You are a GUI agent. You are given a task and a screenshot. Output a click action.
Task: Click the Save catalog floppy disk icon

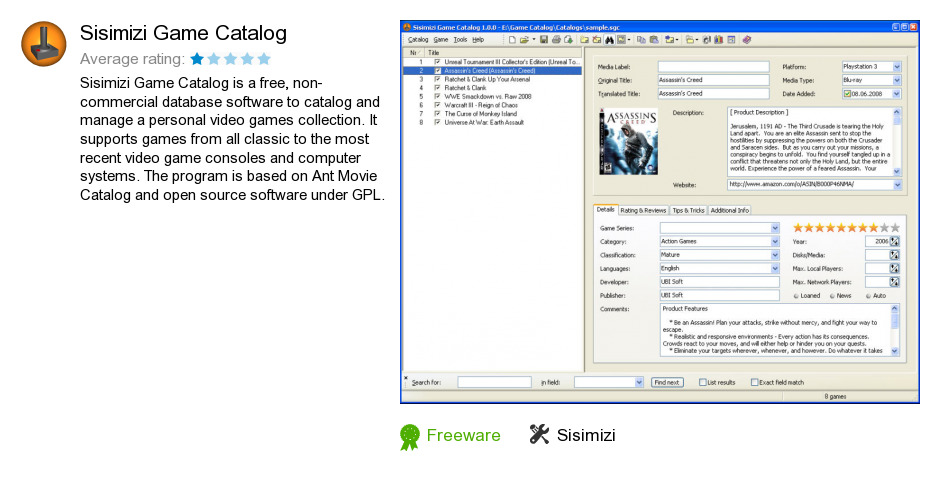(x=544, y=40)
